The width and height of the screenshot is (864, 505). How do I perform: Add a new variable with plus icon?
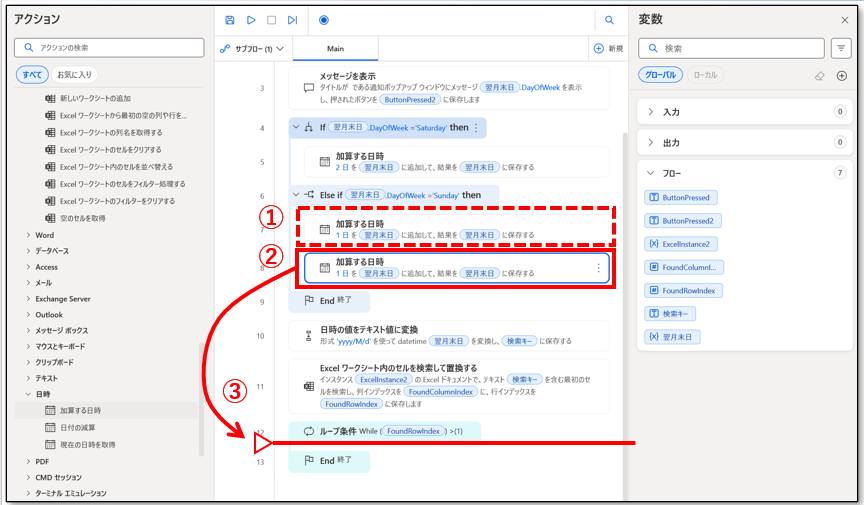(x=841, y=75)
